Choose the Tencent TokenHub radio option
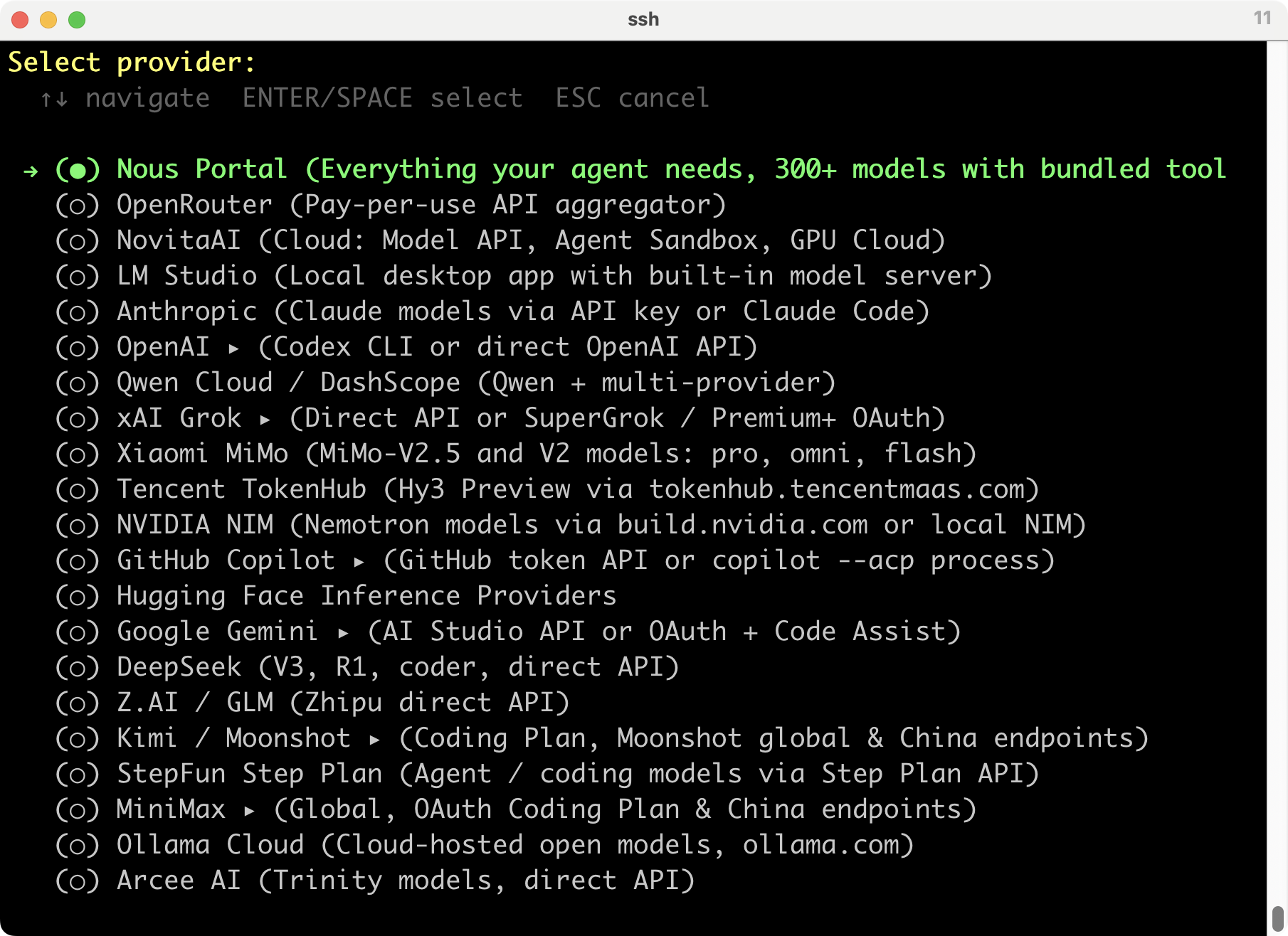The image size is (1288, 936). [x=78, y=489]
